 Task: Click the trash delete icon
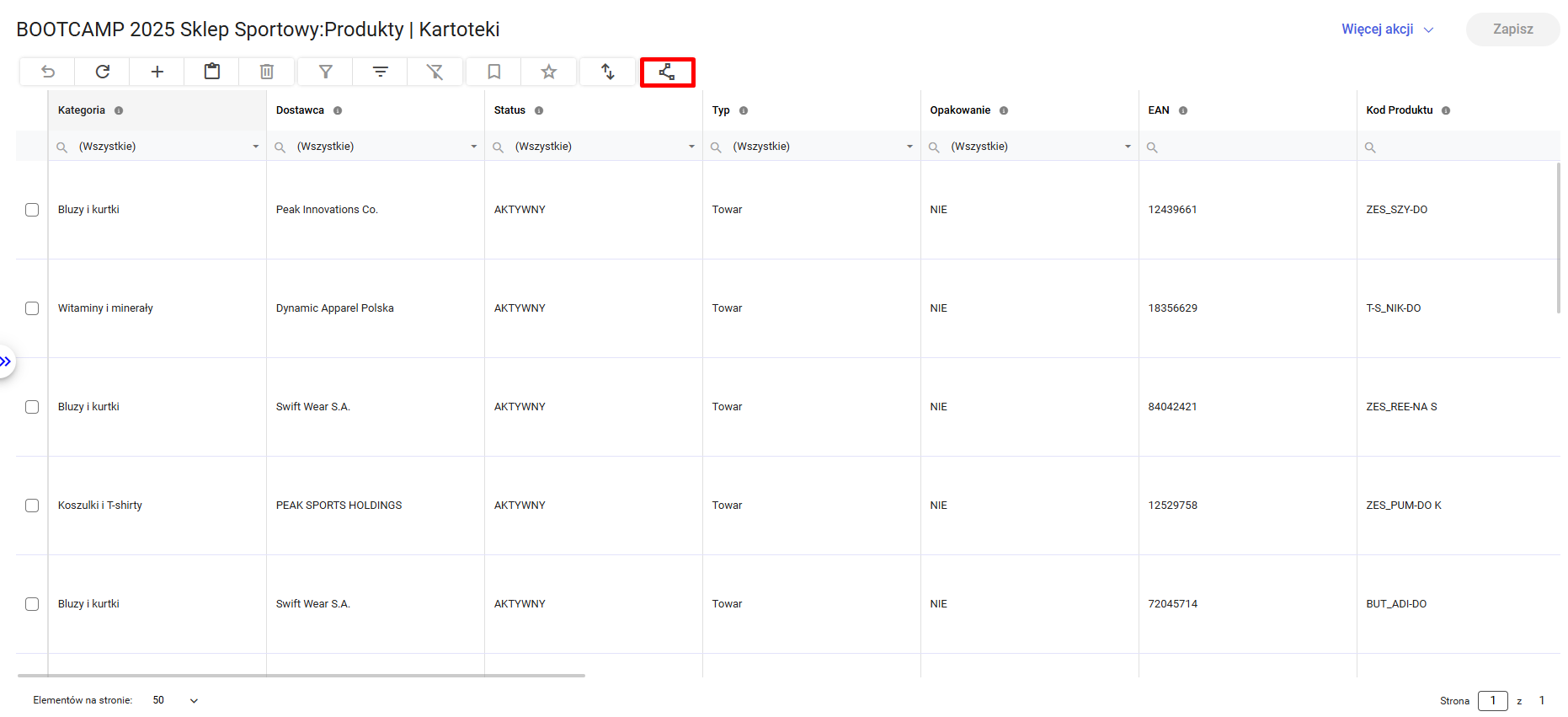click(267, 72)
